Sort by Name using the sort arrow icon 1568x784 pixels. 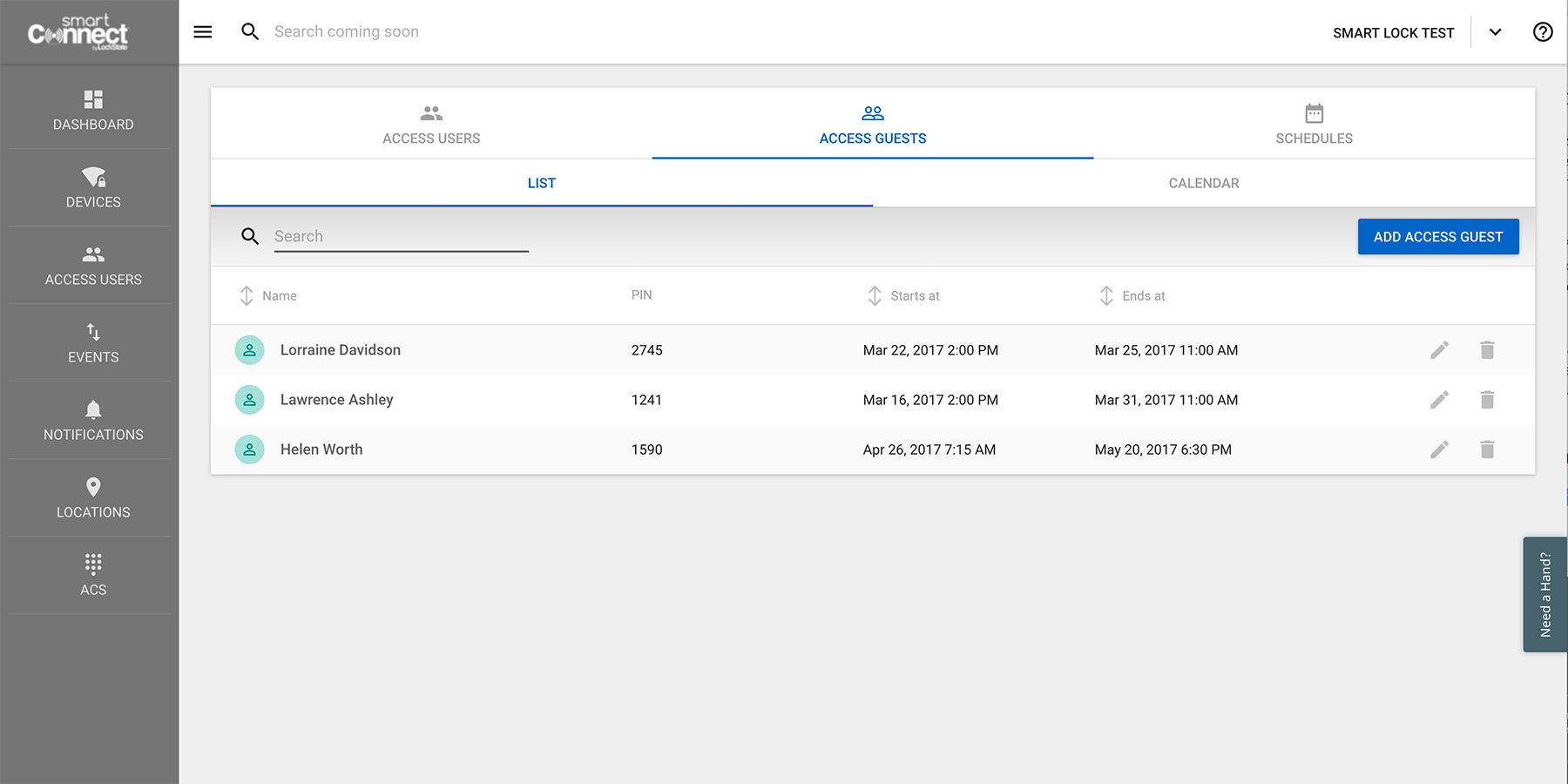click(x=247, y=296)
